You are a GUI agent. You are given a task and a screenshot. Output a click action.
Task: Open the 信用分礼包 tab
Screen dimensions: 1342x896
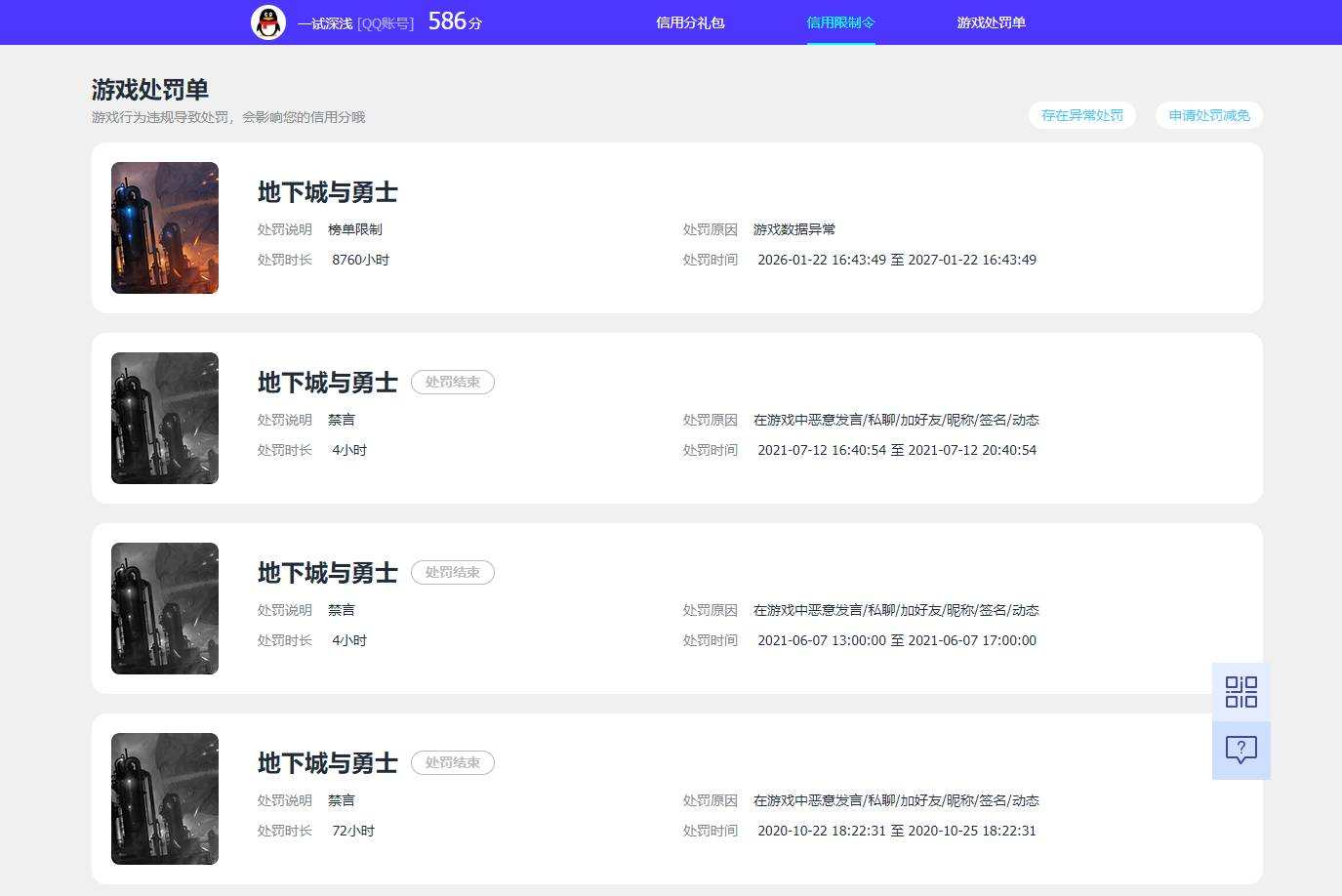pos(690,22)
